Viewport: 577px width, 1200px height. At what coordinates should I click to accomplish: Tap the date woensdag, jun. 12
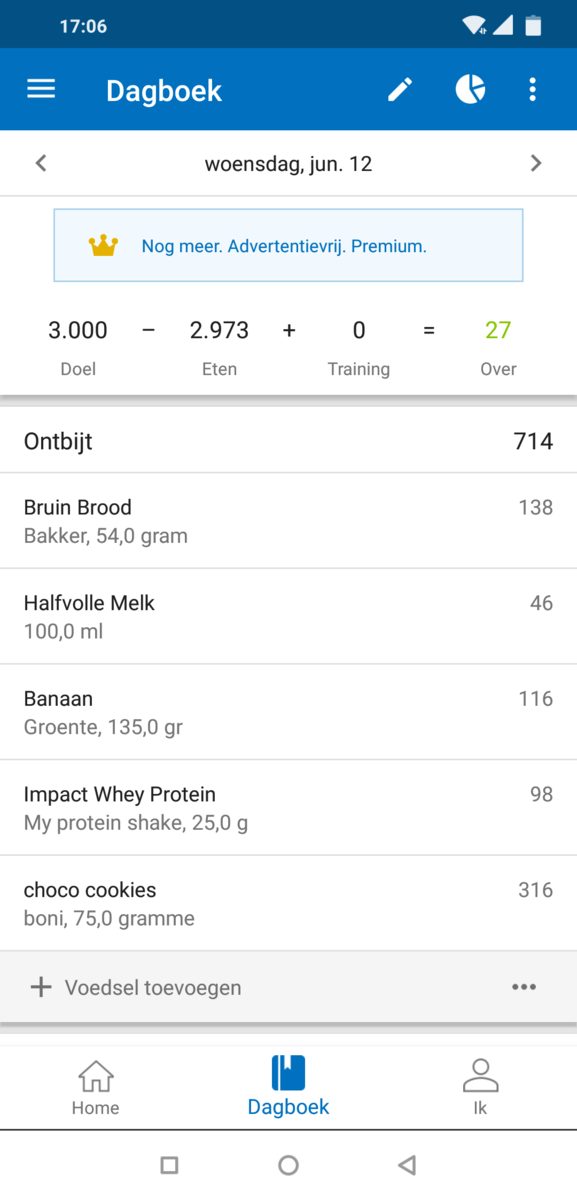pyautogui.click(x=288, y=162)
